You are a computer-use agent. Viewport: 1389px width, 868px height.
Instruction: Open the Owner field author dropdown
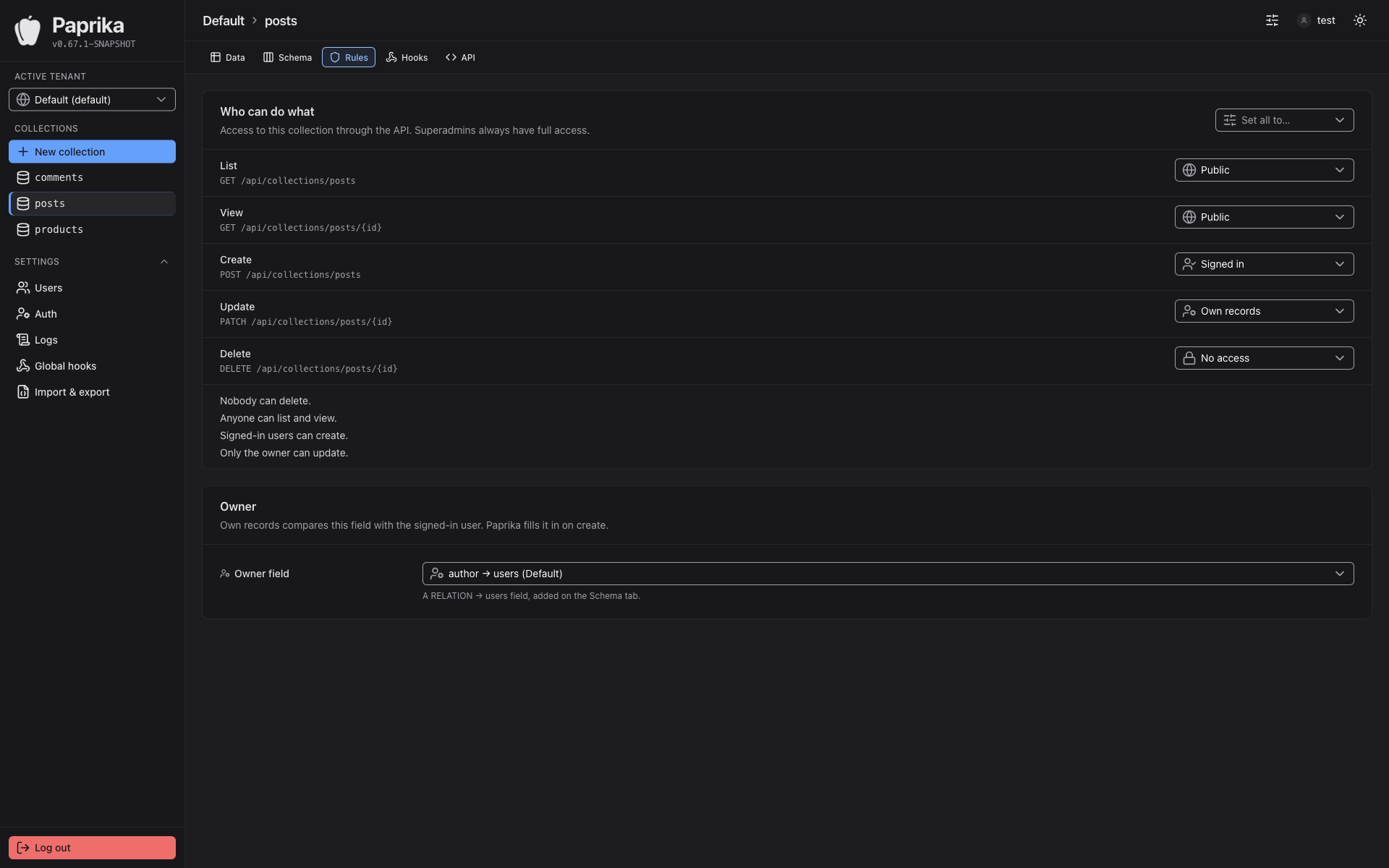pyautogui.click(x=888, y=574)
